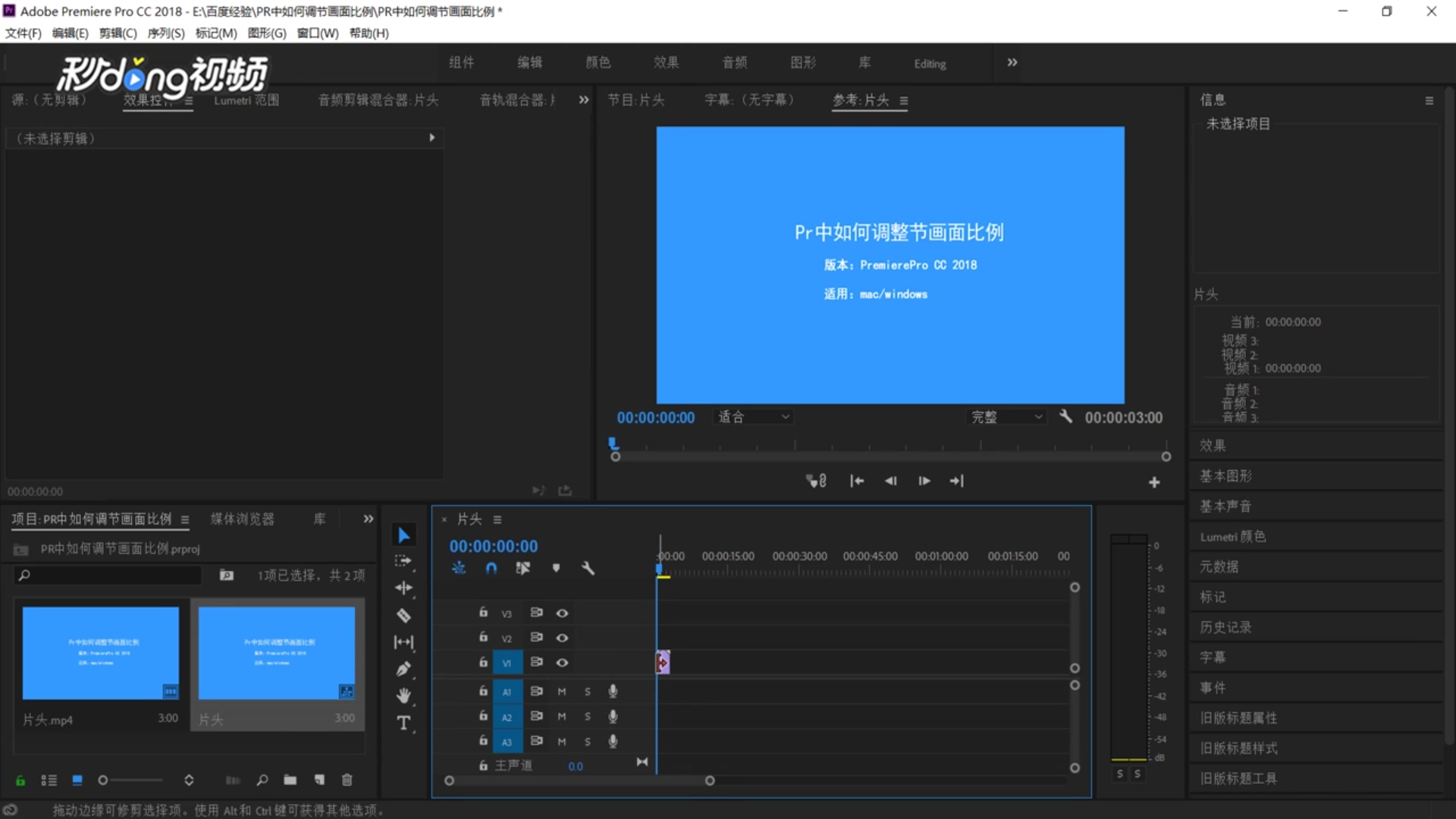Open Program monitor settings wrench
1456x819 pixels.
[x=1065, y=416]
